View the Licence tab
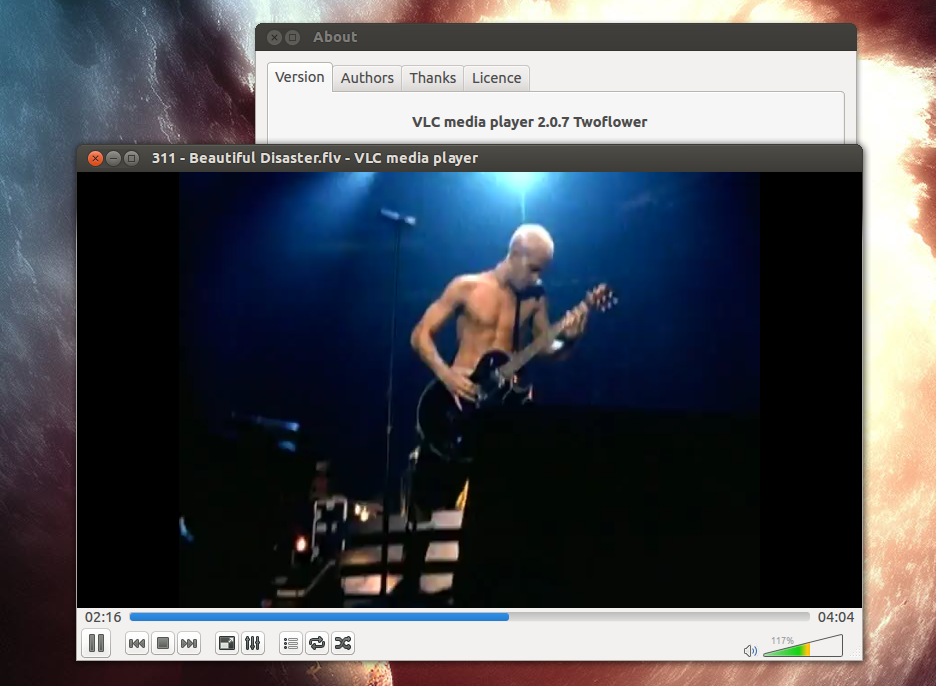Viewport: 936px width, 686px height. tap(496, 77)
